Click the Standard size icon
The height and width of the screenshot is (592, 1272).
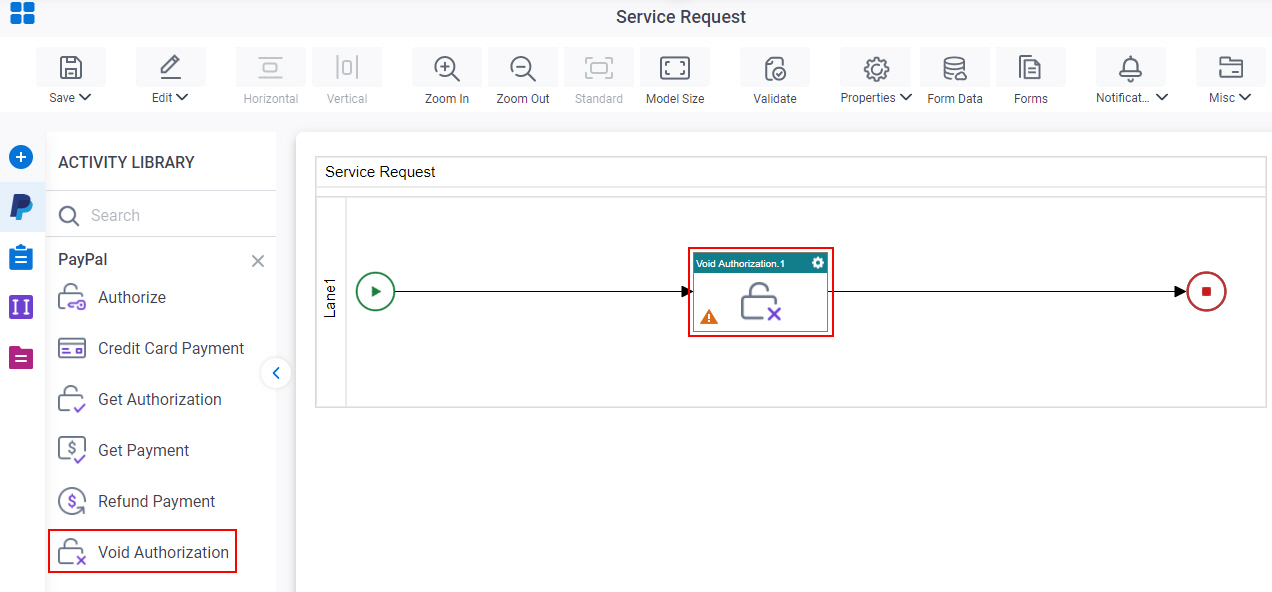[x=599, y=68]
